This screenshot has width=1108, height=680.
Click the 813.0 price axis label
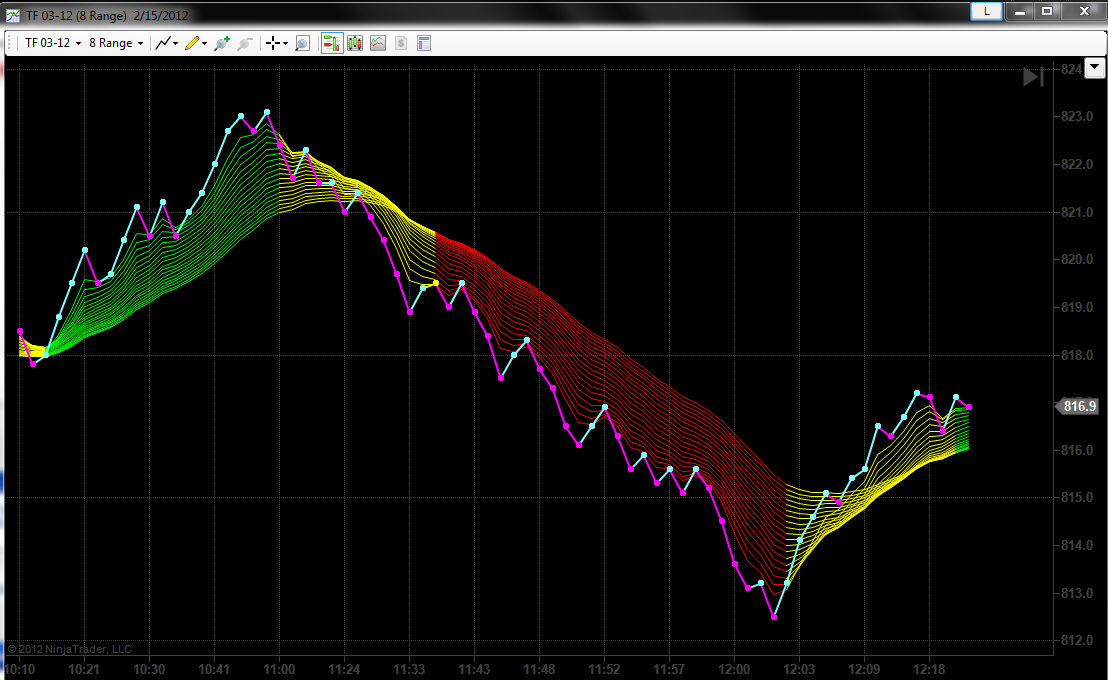tap(1077, 593)
